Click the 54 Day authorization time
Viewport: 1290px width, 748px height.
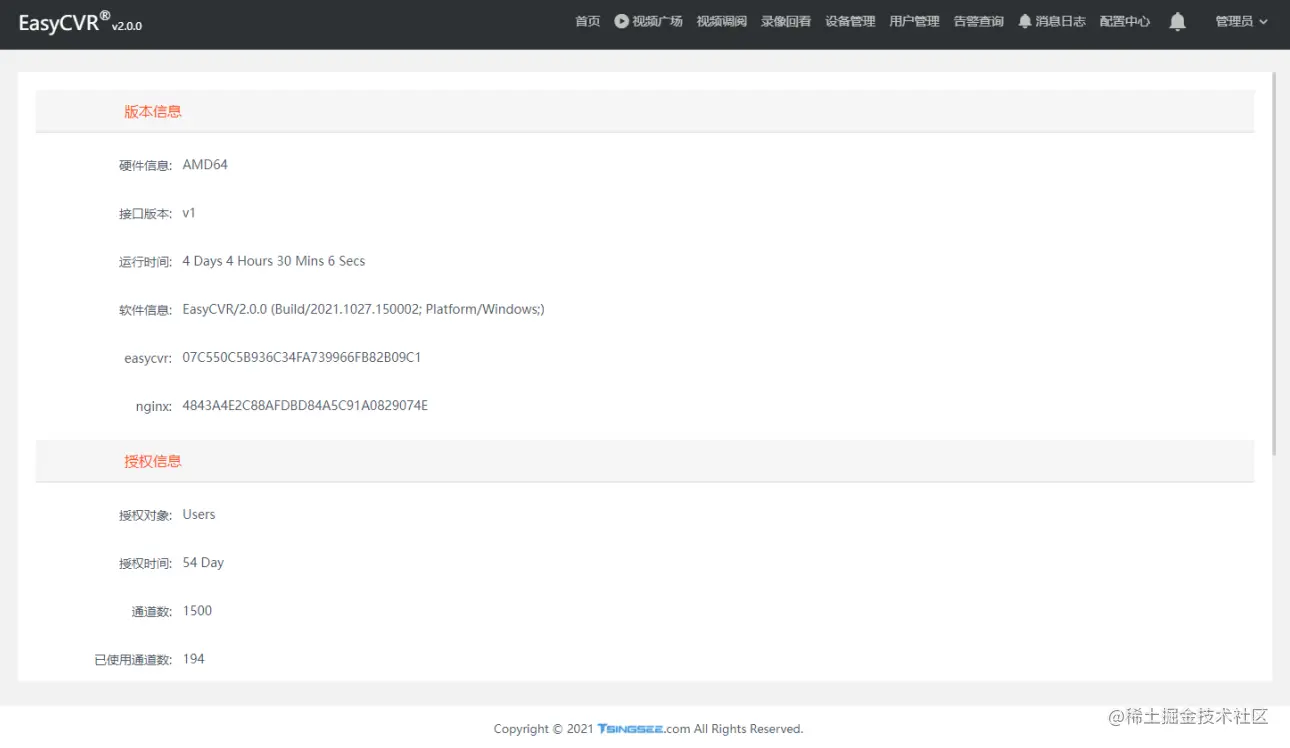coord(203,563)
